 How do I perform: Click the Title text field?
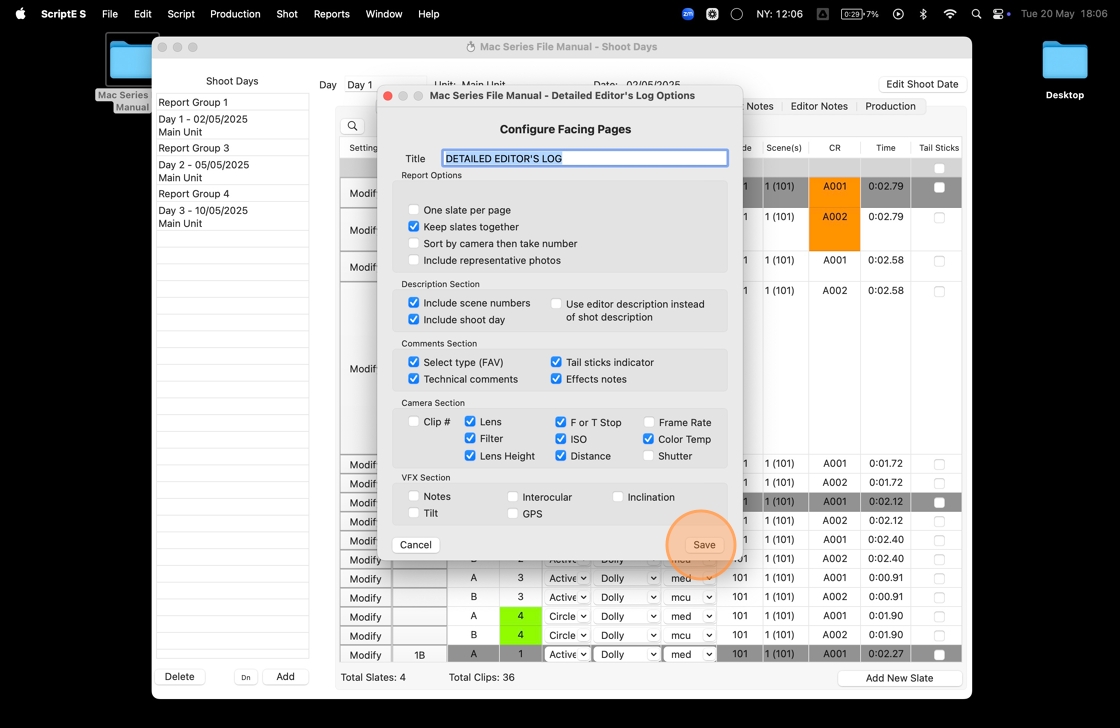click(585, 158)
